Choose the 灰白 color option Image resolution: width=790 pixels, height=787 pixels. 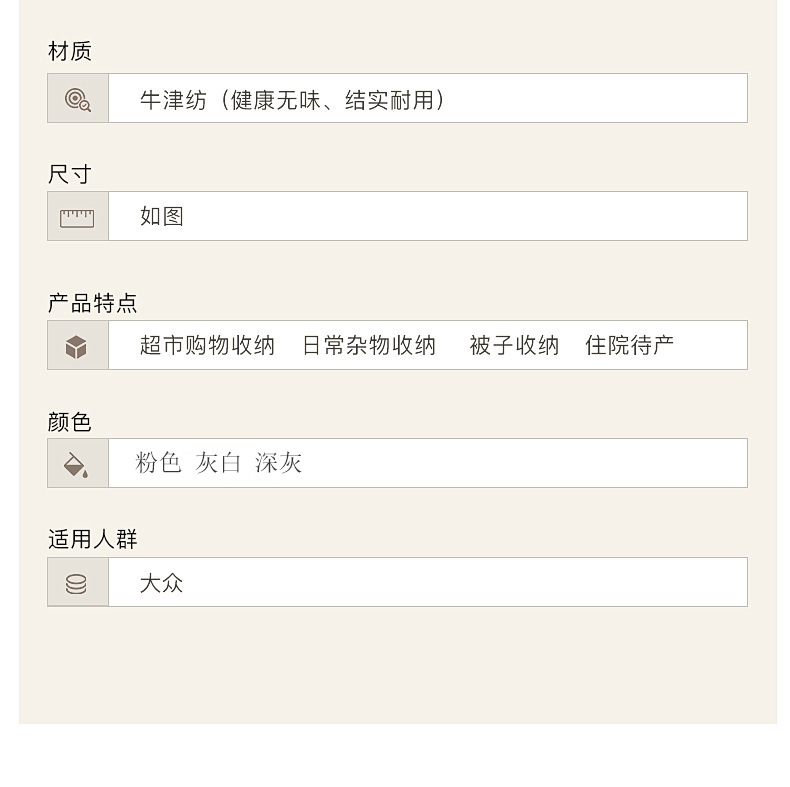point(219,463)
